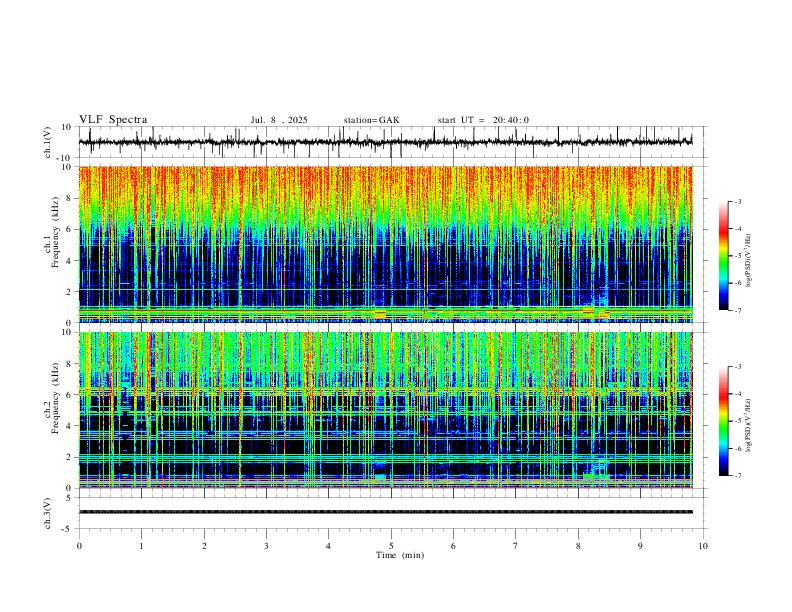
Task: Click the time-axis tick label "5"
Action: click(x=391, y=546)
